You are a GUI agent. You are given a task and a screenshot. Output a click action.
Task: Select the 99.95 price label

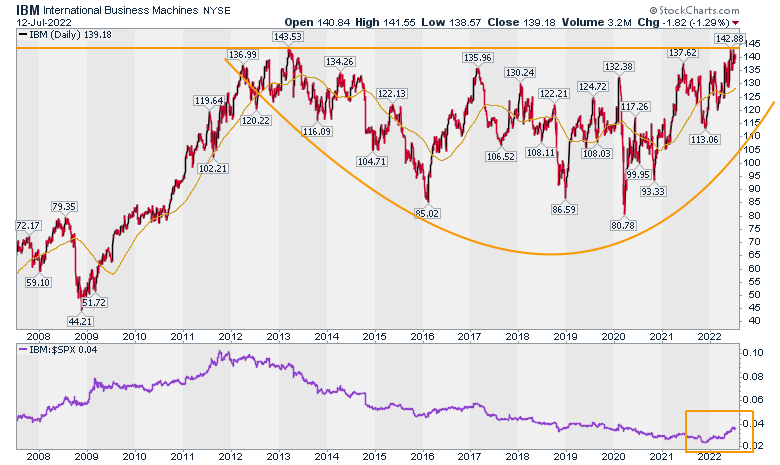[x=638, y=175]
